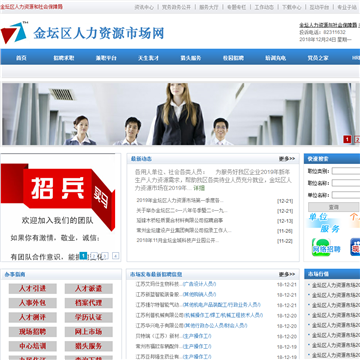Open 工作动态 in the top bar

264,7
